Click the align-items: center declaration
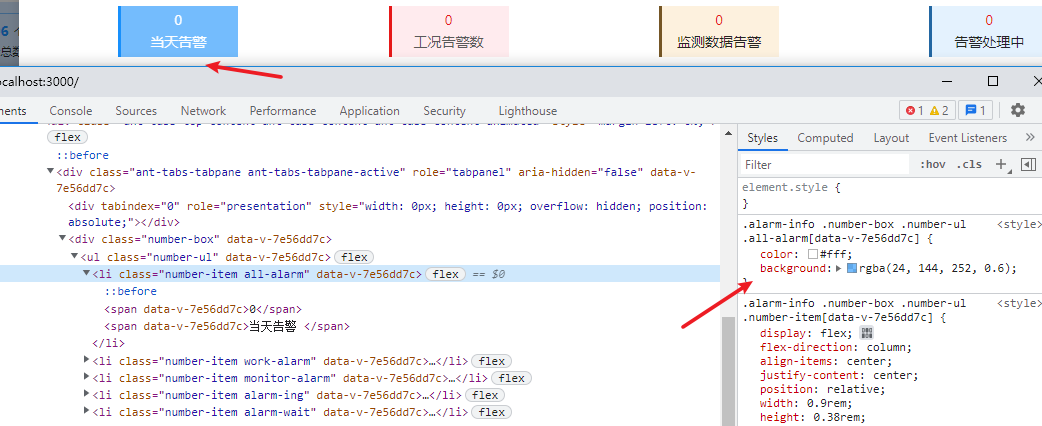This screenshot has width=1042, height=426. (826, 362)
